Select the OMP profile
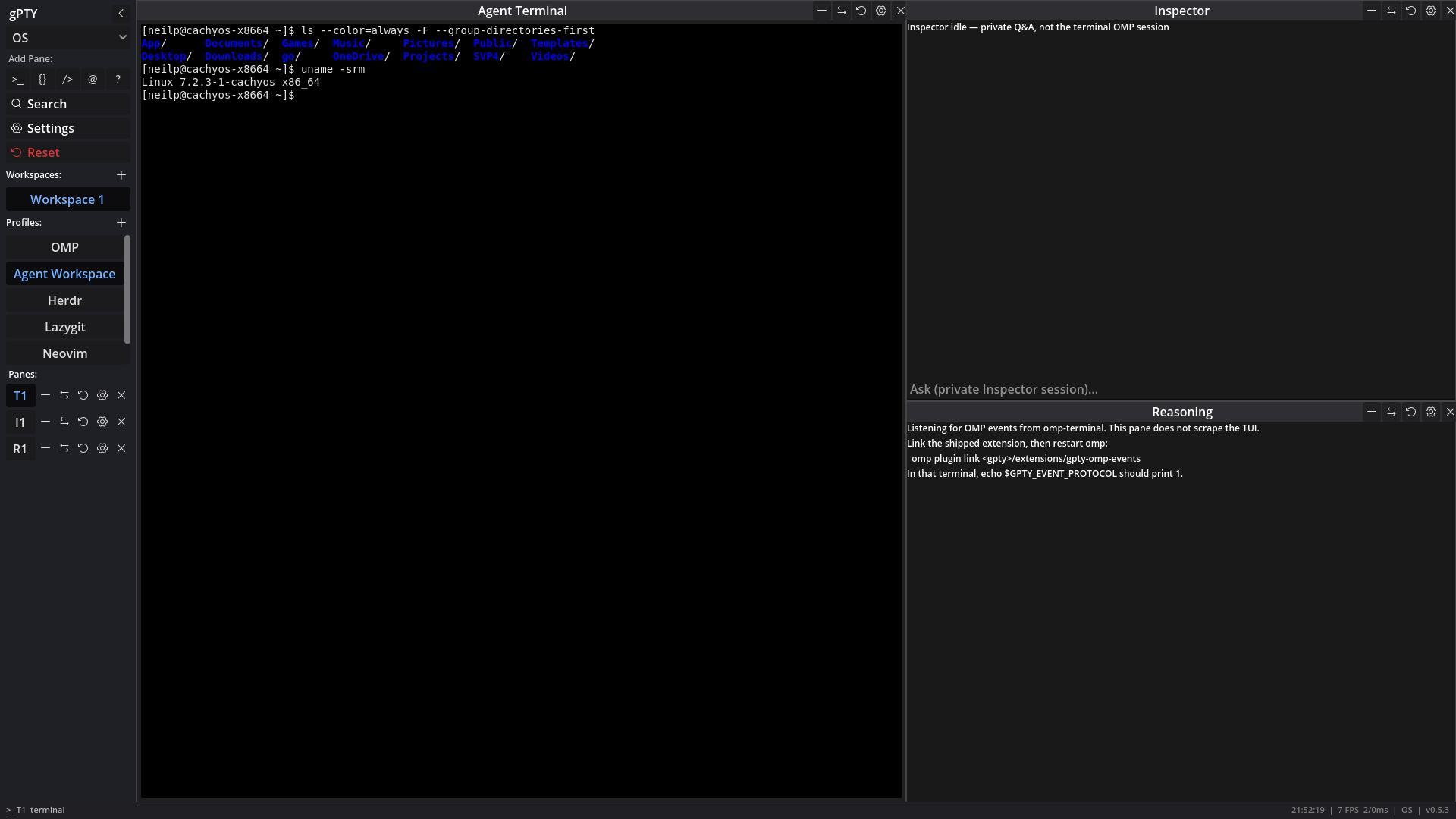The height and width of the screenshot is (819, 1456). [x=64, y=247]
